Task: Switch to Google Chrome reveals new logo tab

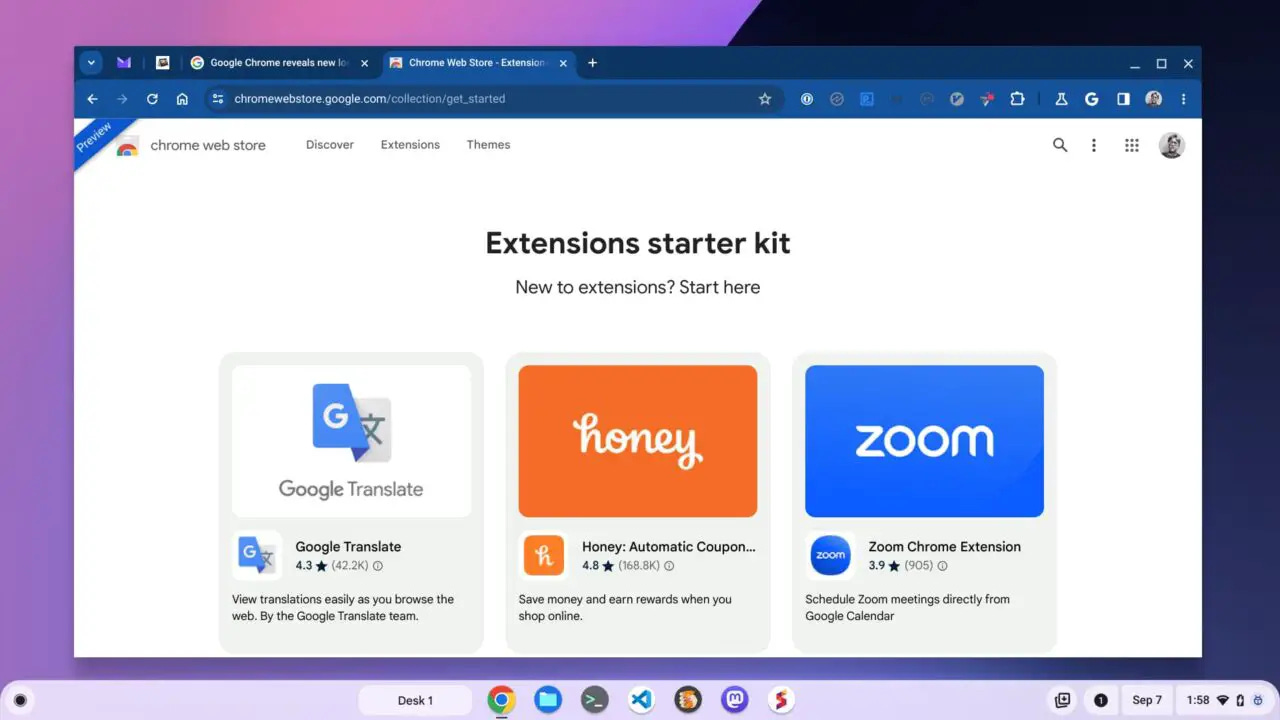Action: coord(278,62)
